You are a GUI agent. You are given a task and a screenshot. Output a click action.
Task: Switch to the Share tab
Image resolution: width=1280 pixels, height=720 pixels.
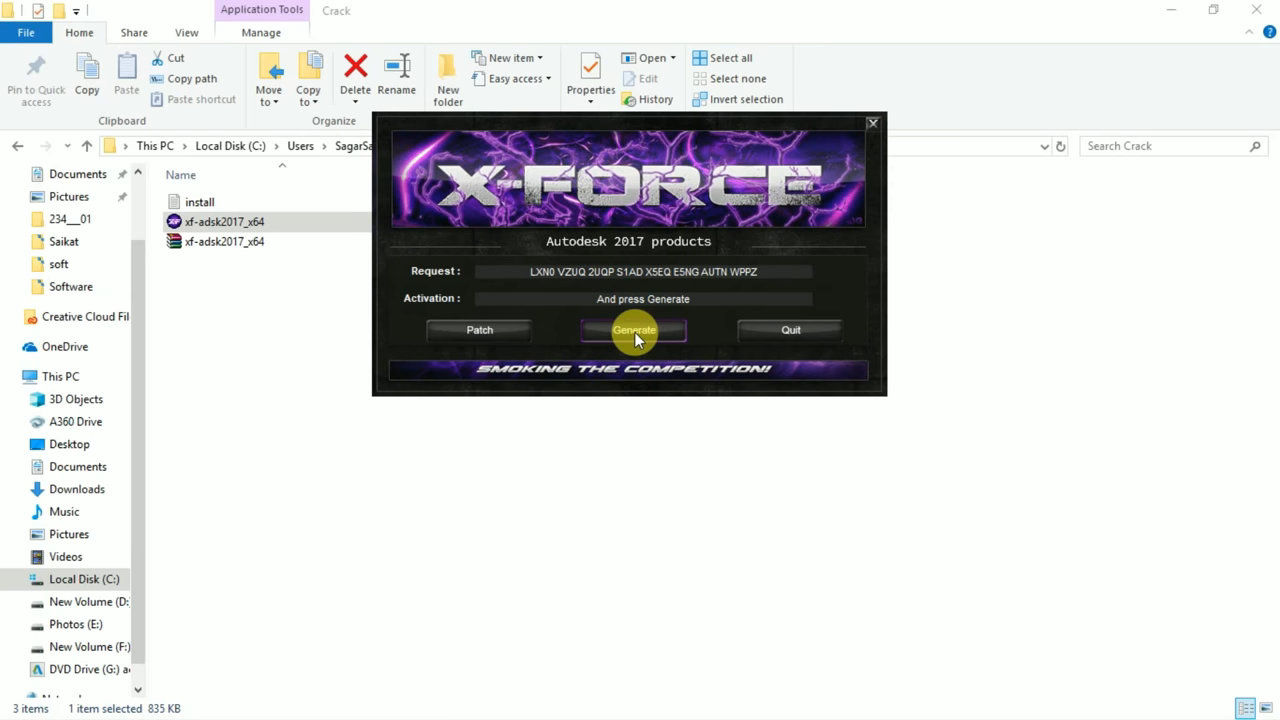pyautogui.click(x=134, y=33)
